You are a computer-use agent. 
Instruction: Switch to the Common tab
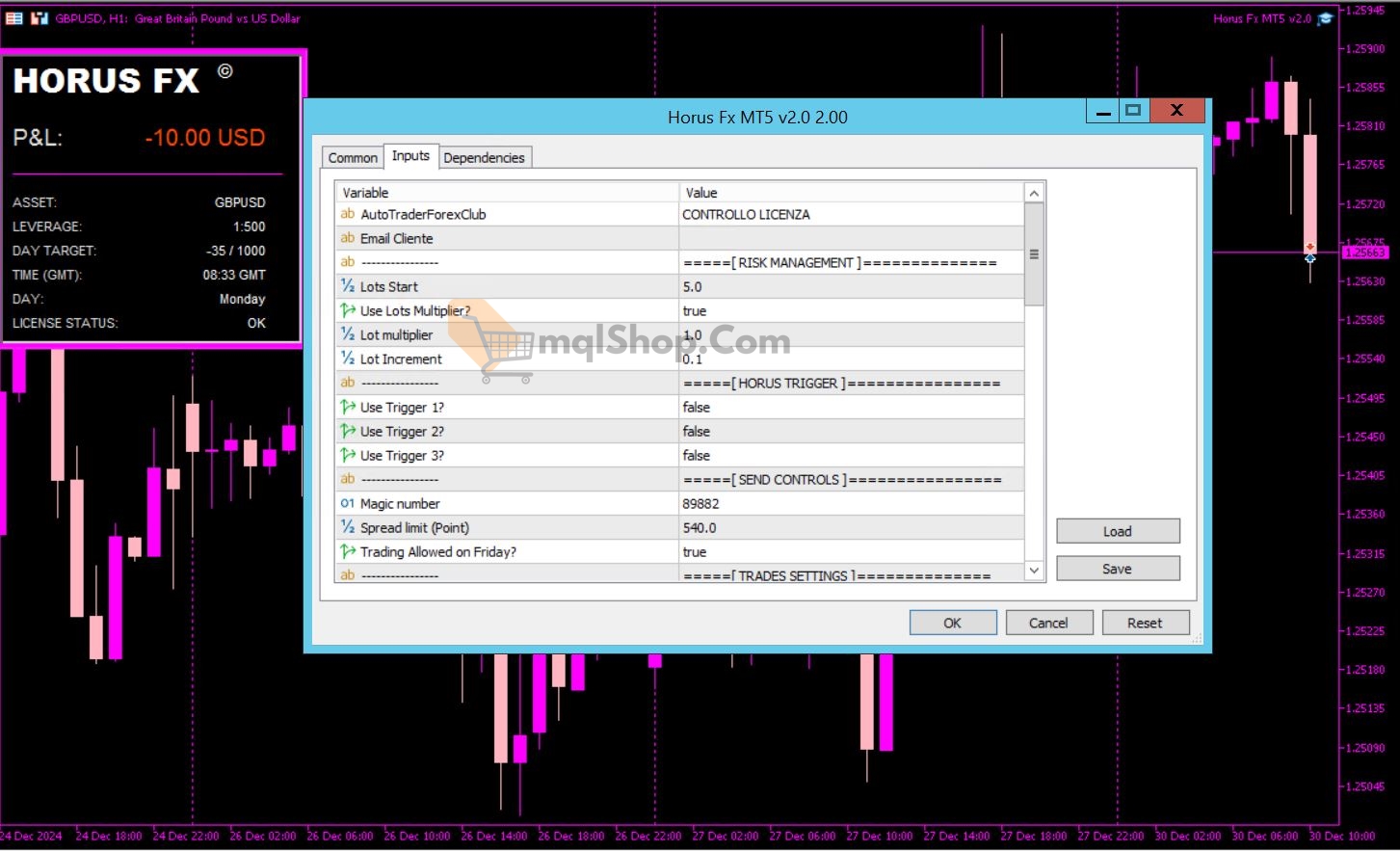353,158
